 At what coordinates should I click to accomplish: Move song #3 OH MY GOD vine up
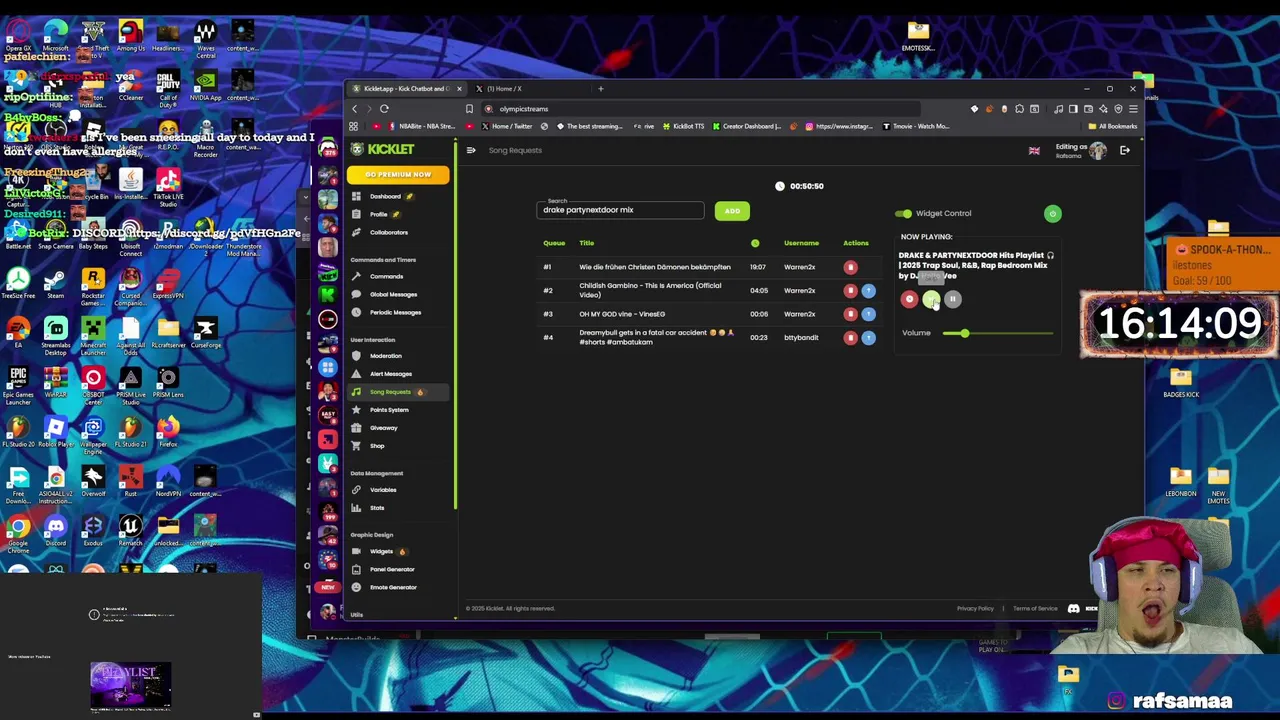868,314
